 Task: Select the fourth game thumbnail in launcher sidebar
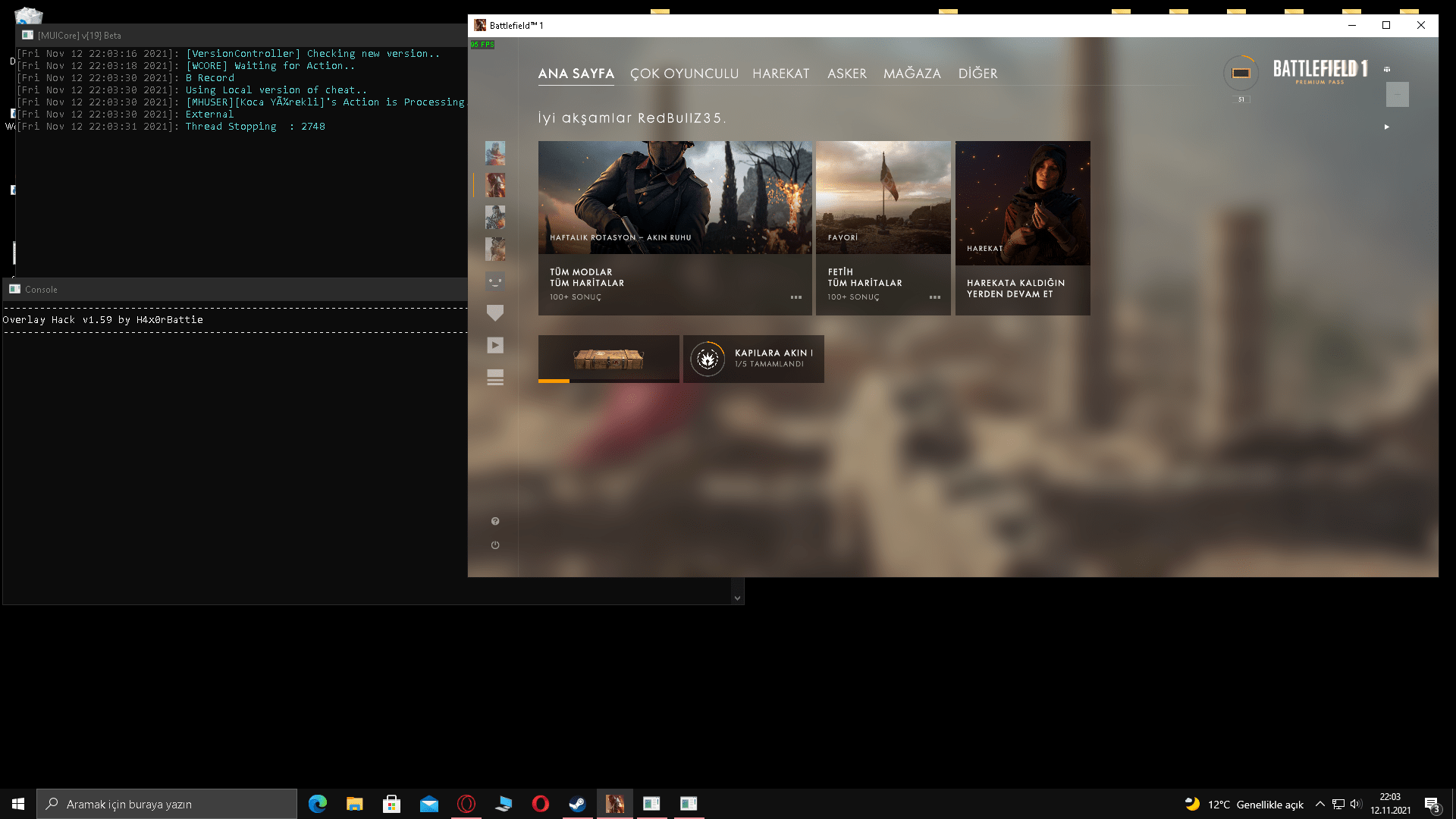click(495, 249)
